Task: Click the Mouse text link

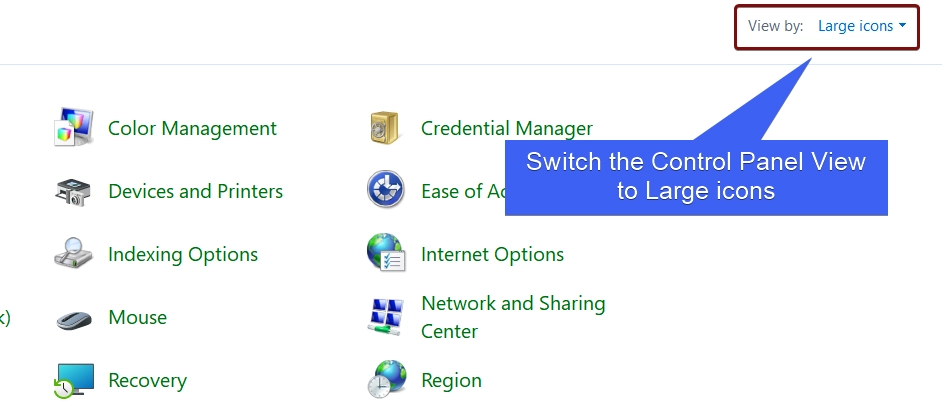Action: 138,317
